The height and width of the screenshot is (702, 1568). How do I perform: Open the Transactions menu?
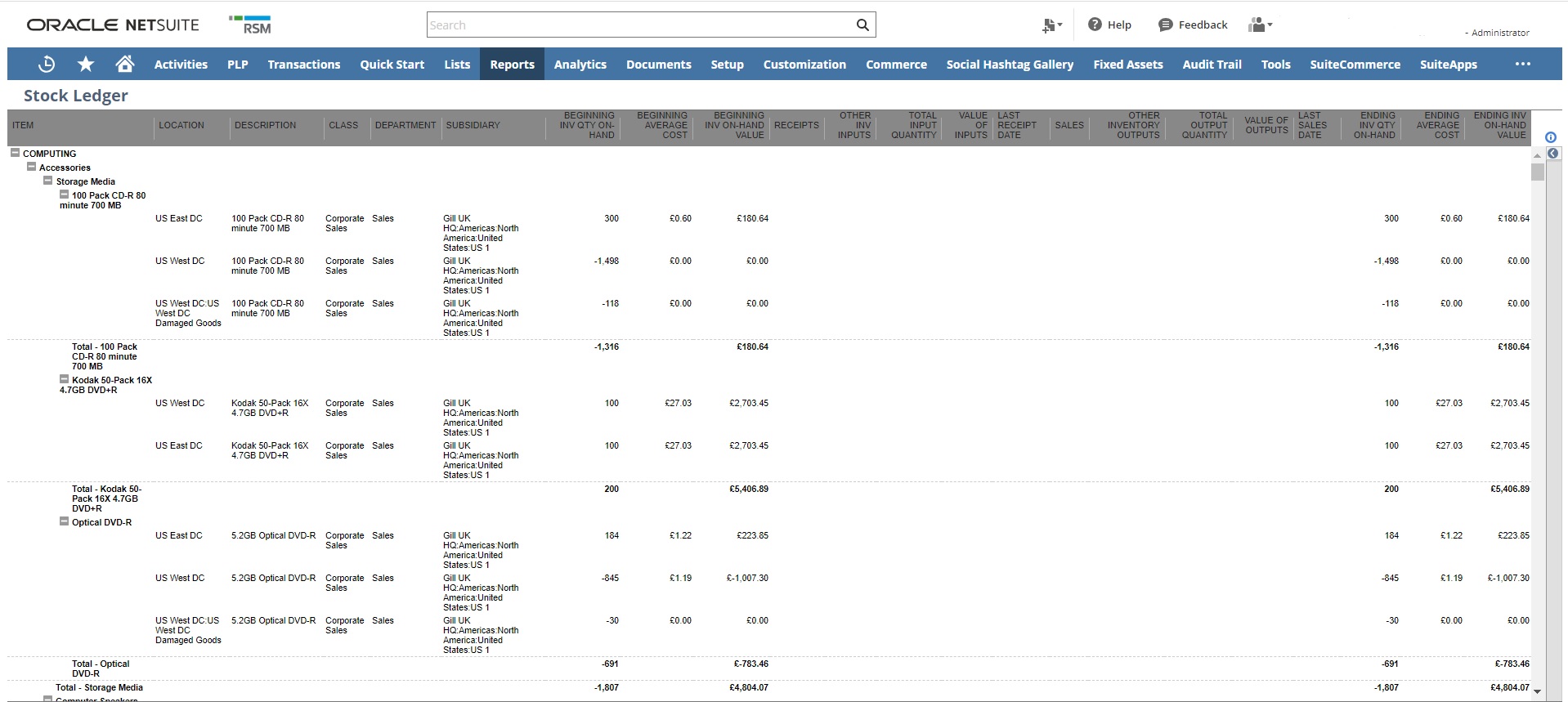coord(303,64)
